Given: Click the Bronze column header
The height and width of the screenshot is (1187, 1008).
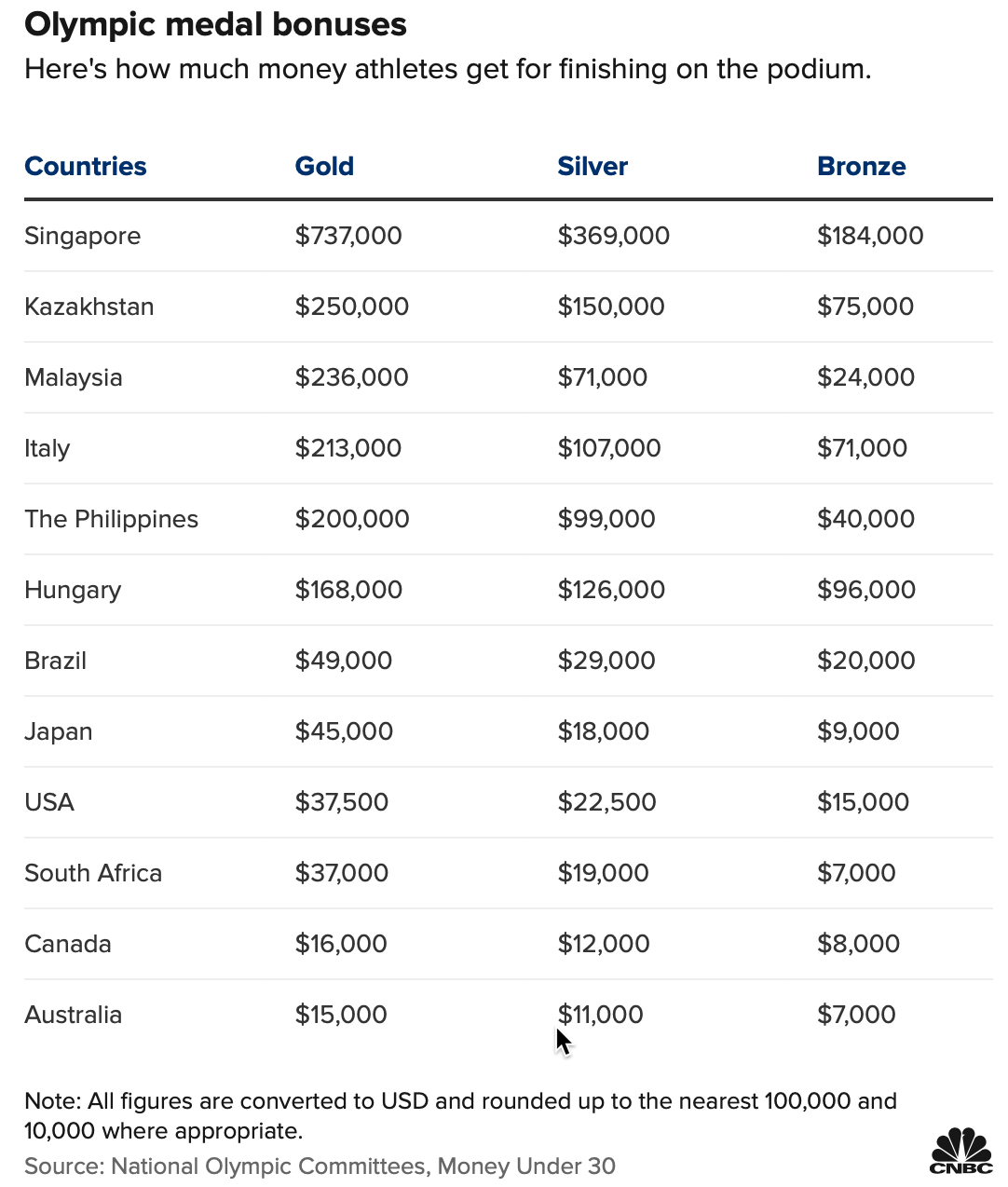Looking at the screenshot, I should click(862, 166).
